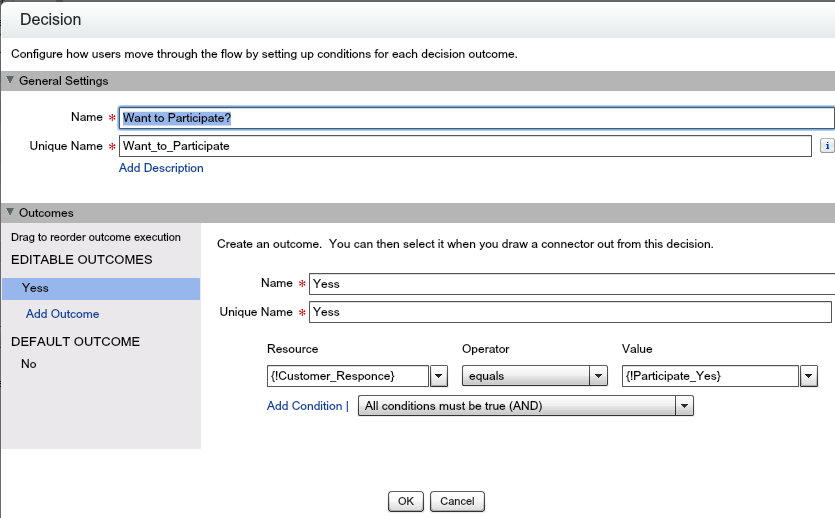
Task: Click the Add Outcome link
Action: coord(62,314)
